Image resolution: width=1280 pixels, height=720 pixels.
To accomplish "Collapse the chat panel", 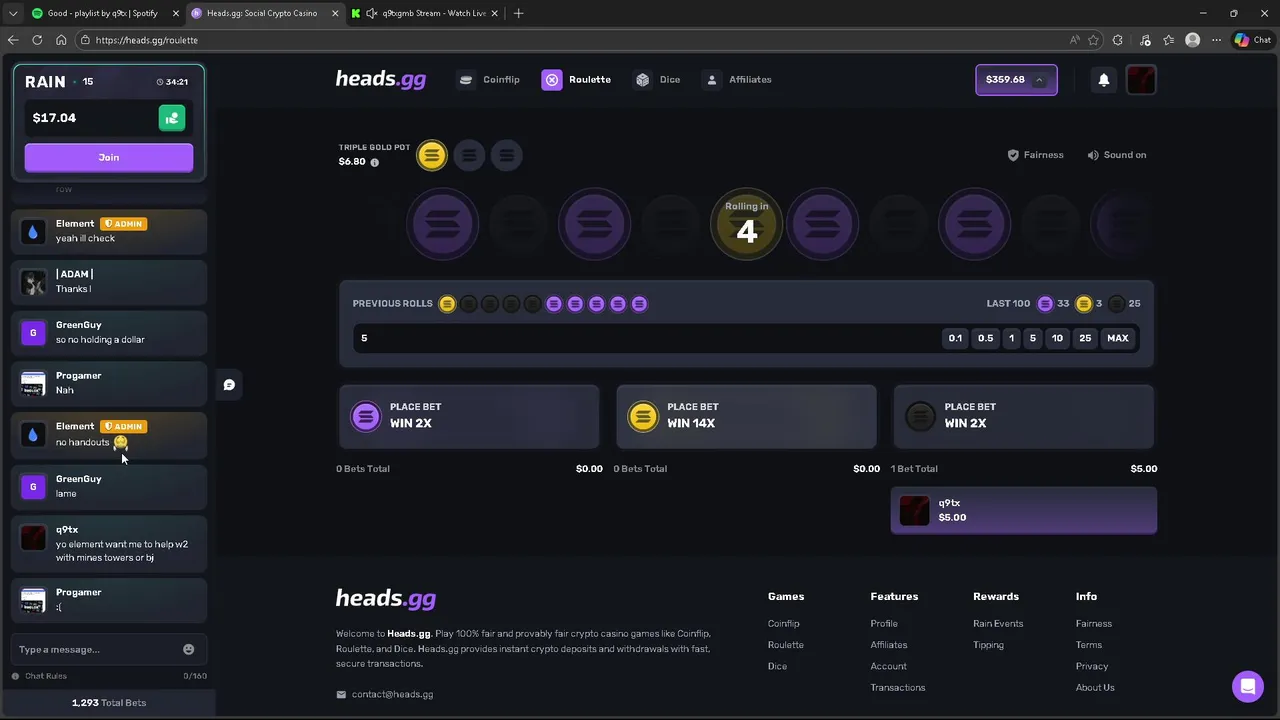I will tap(229, 385).
